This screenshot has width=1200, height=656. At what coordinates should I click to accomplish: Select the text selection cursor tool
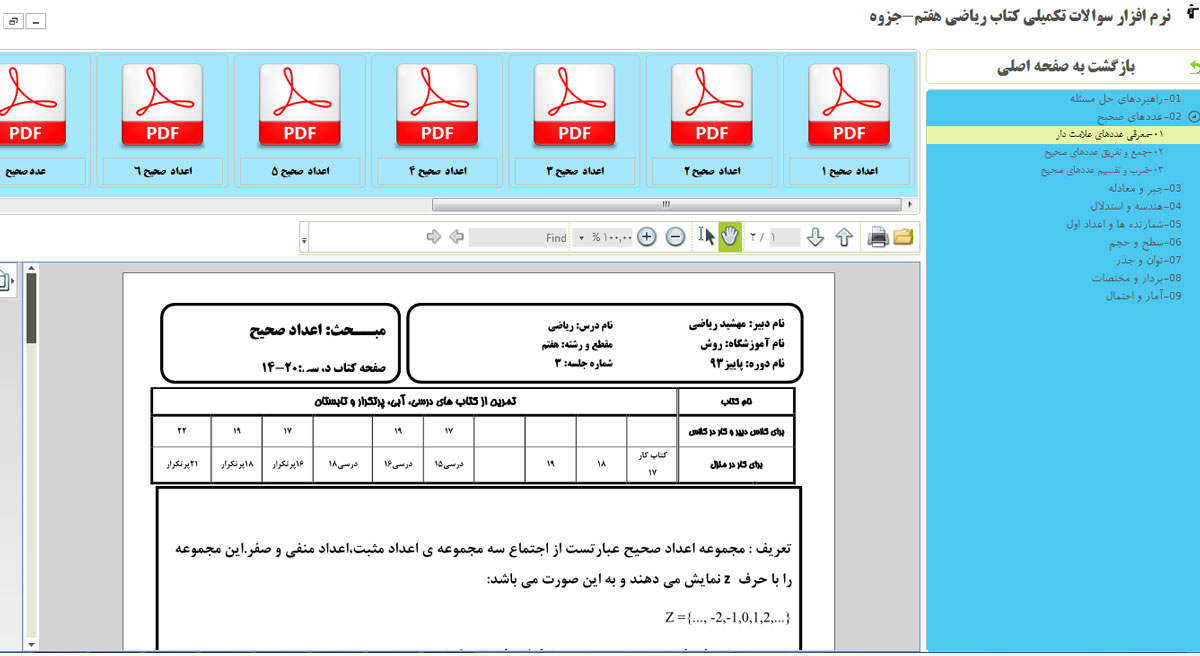click(x=706, y=237)
